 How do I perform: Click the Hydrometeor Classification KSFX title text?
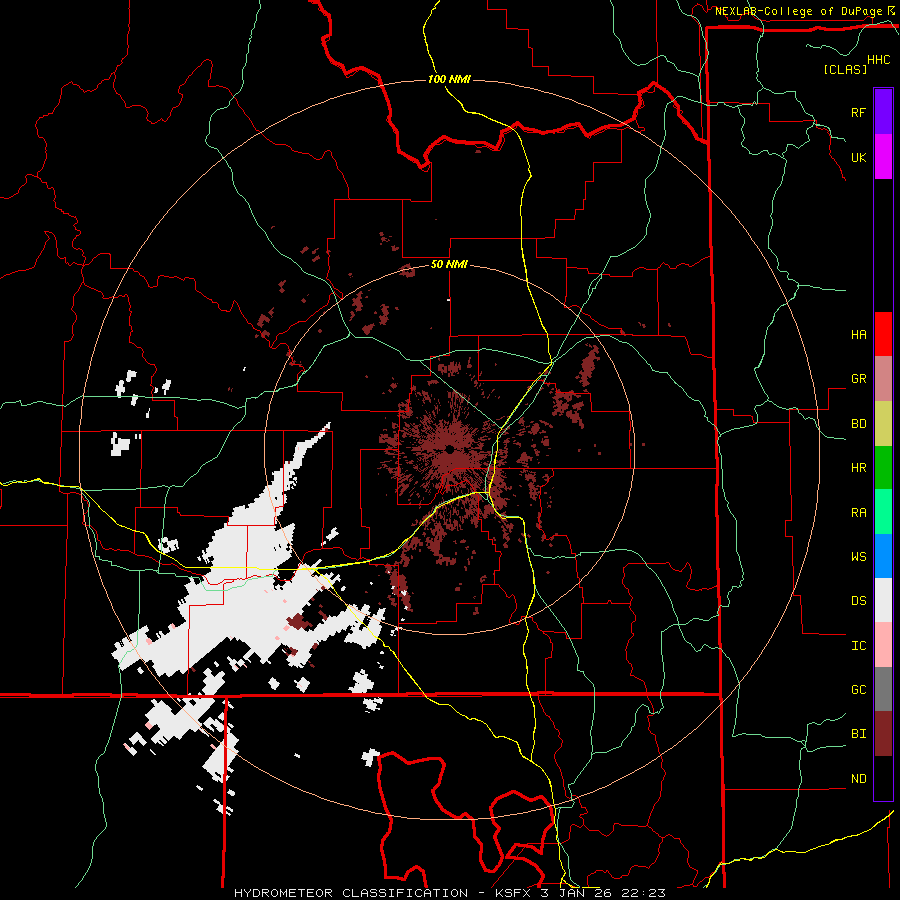[449, 893]
